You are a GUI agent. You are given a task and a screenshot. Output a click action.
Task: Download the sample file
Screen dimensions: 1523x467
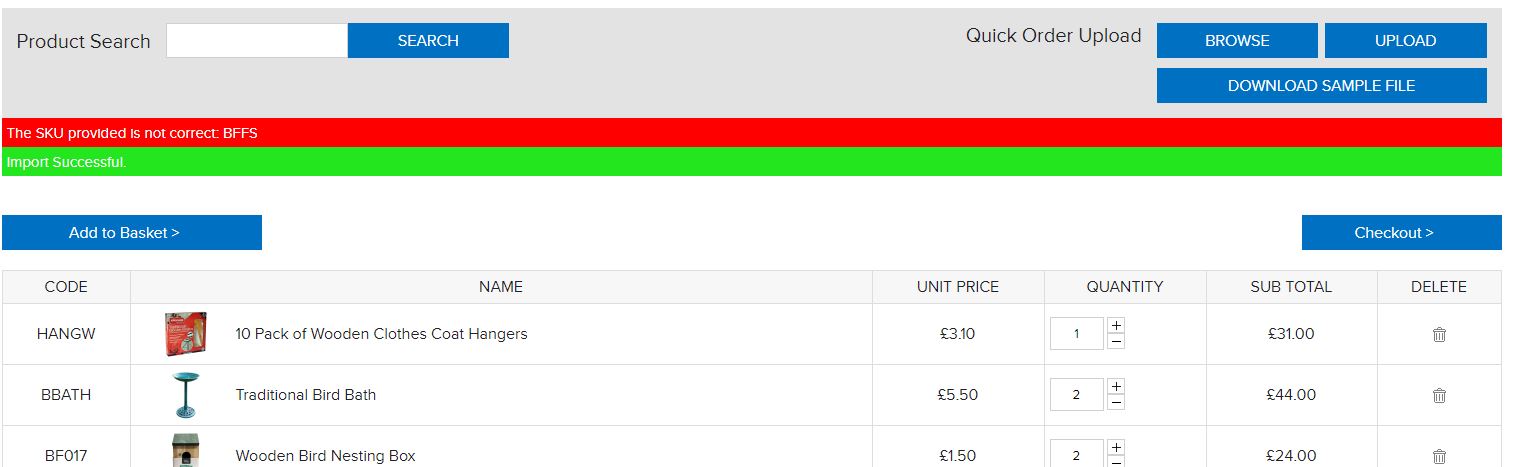(x=1321, y=86)
